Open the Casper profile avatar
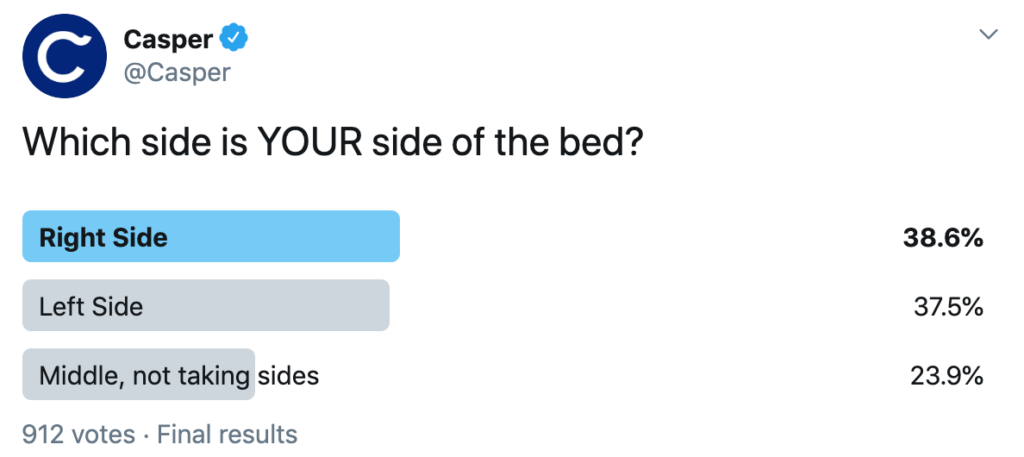Viewport: 1024px width, 457px height. coord(64,56)
